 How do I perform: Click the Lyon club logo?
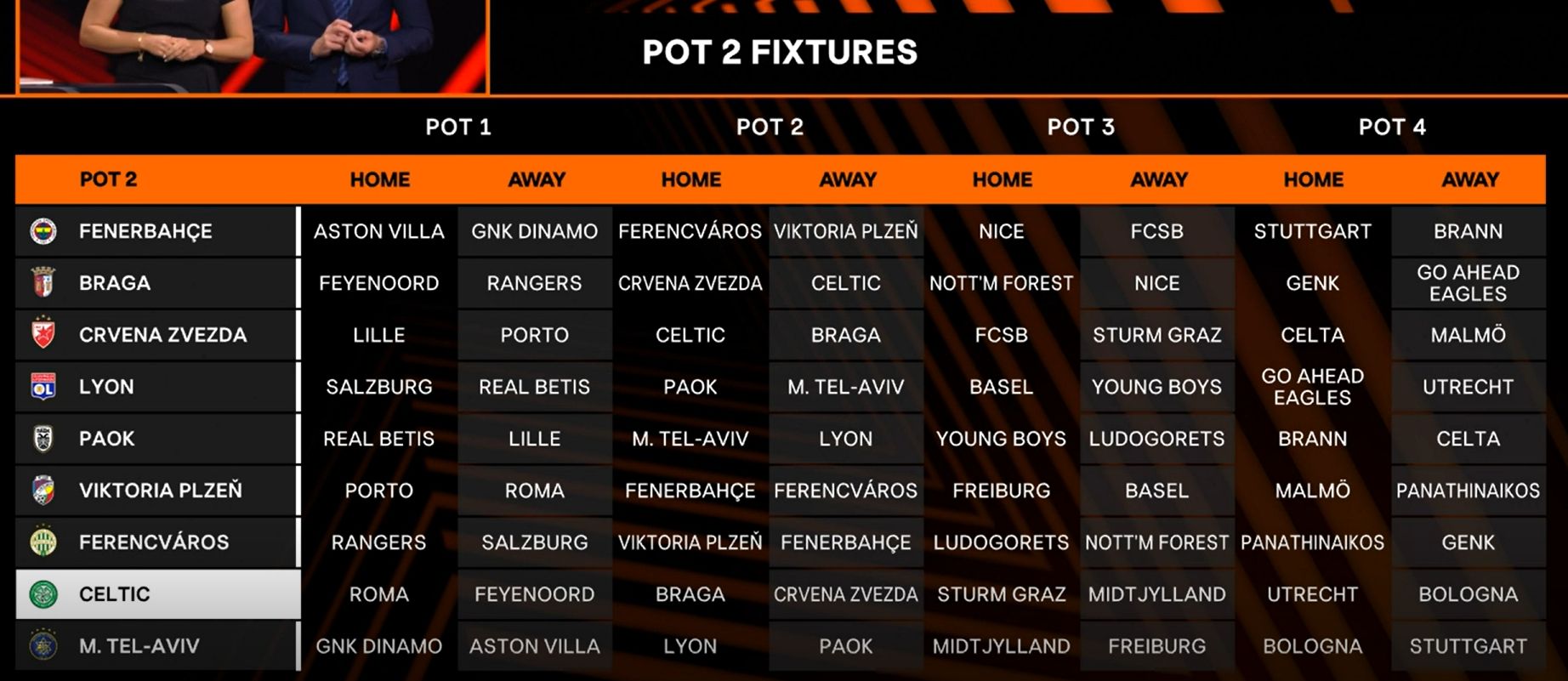[43, 387]
